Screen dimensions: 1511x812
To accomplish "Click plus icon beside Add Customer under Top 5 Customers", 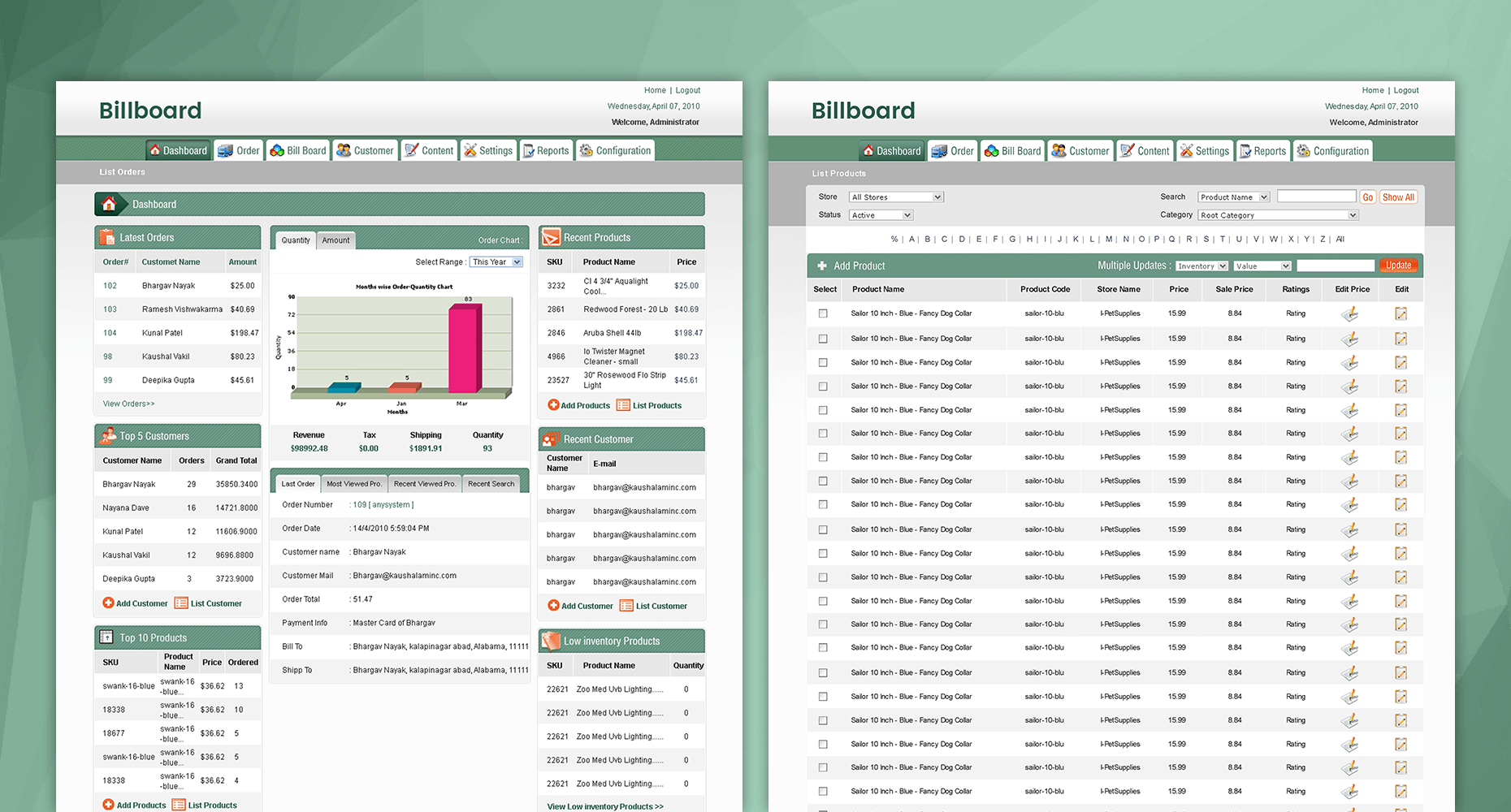I will 108,603.
